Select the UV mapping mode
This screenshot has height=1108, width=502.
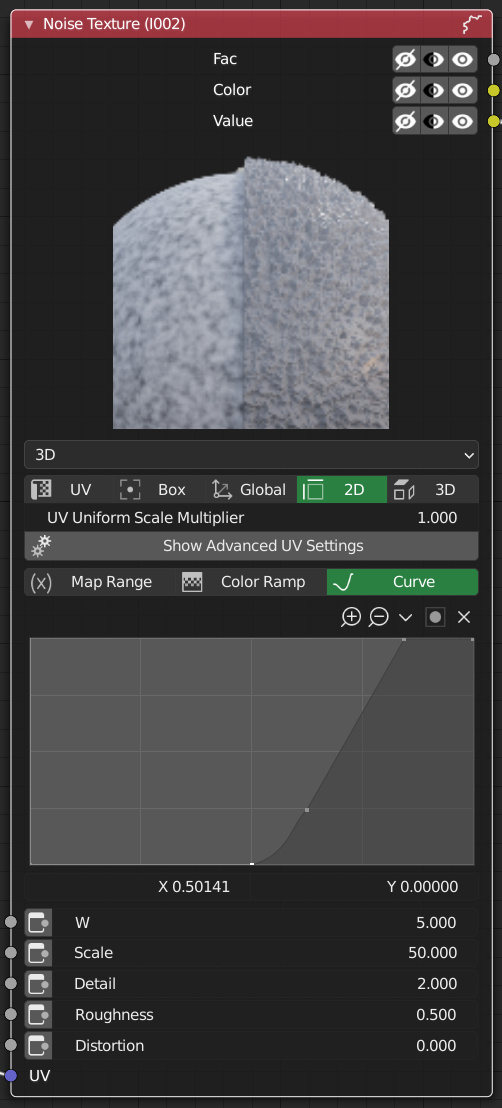click(69, 490)
